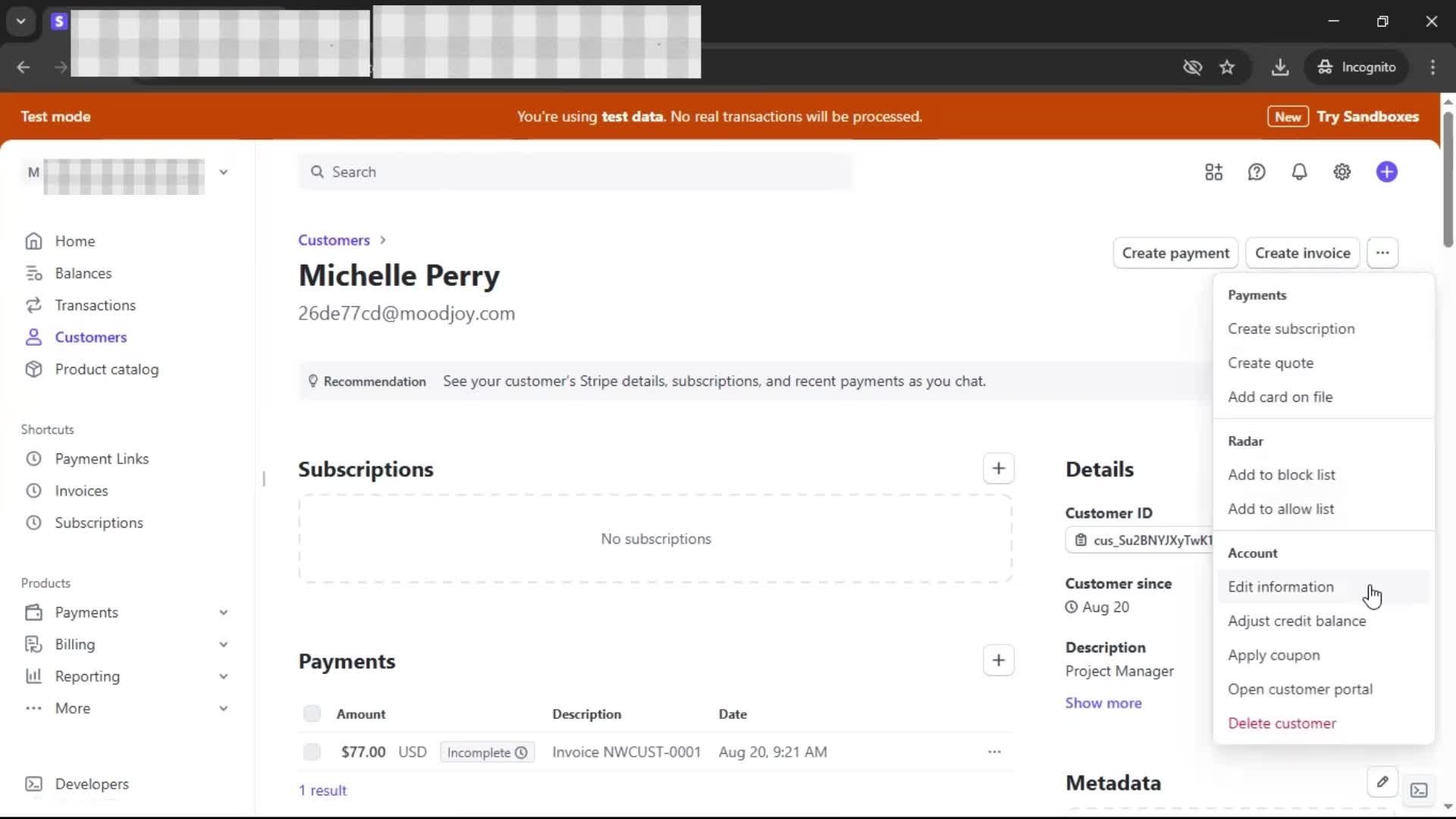Click the Create invoice button
1456x819 pixels.
(x=1302, y=253)
